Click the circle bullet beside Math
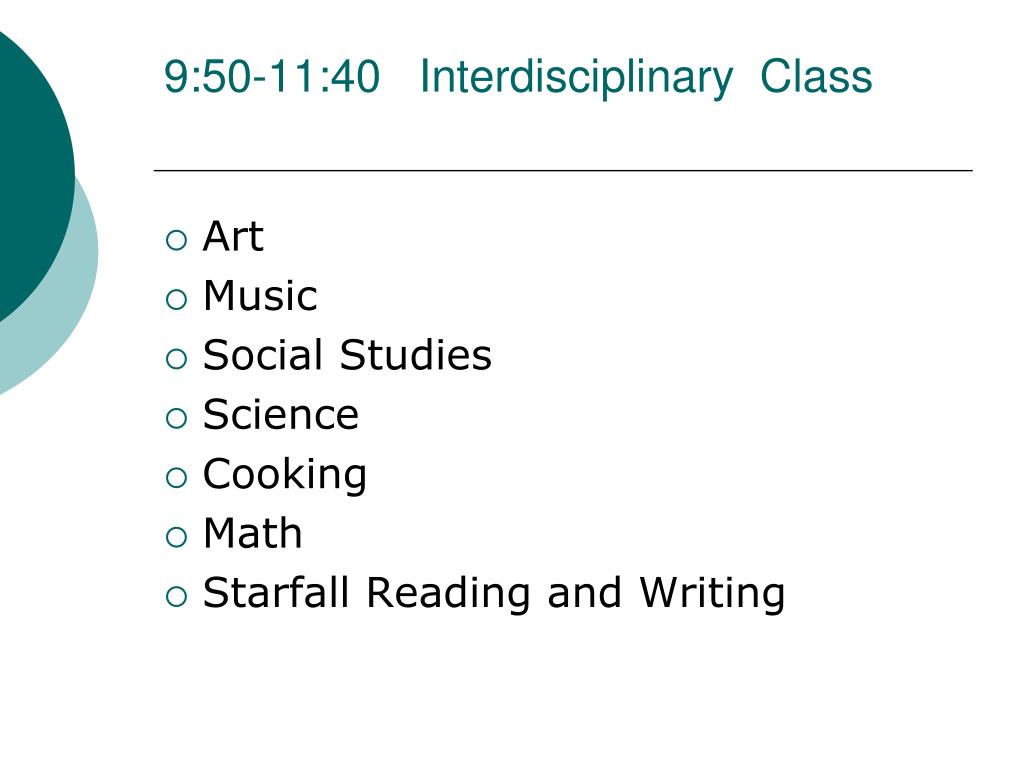The width and height of the screenshot is (1024, 768). click(x=176, y=537)
